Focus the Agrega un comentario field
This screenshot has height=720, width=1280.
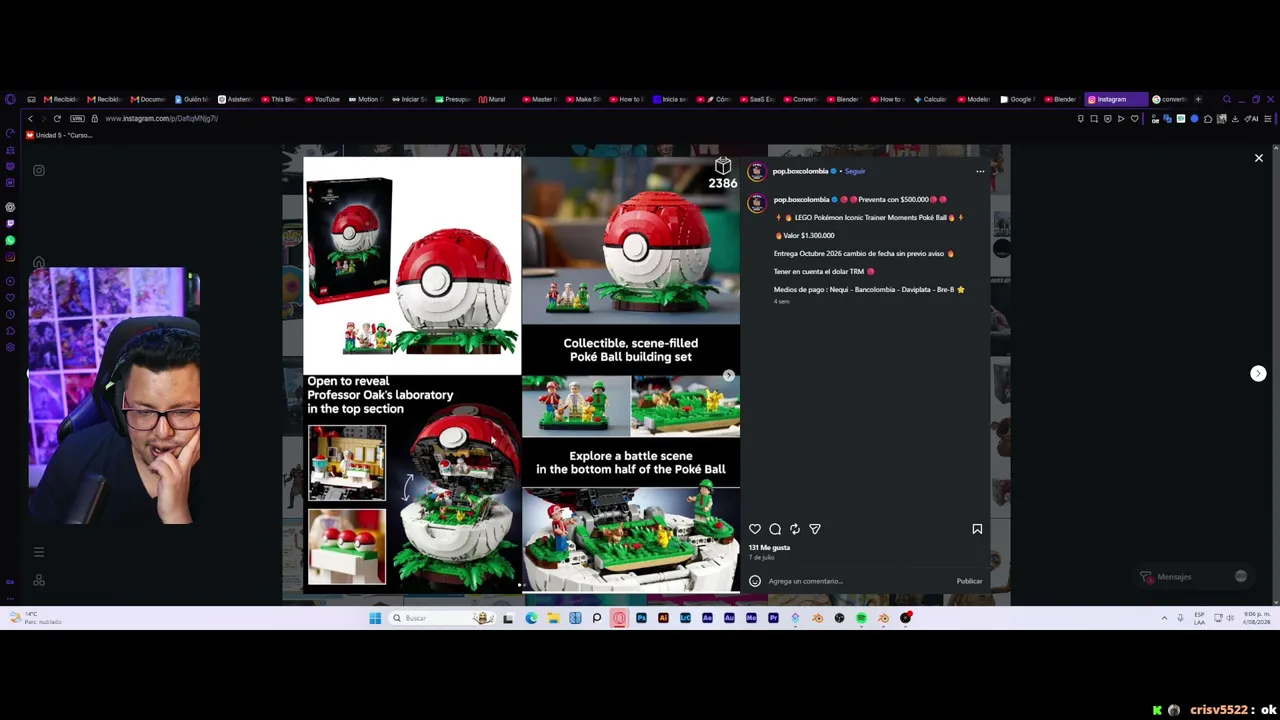click(858, 581)
